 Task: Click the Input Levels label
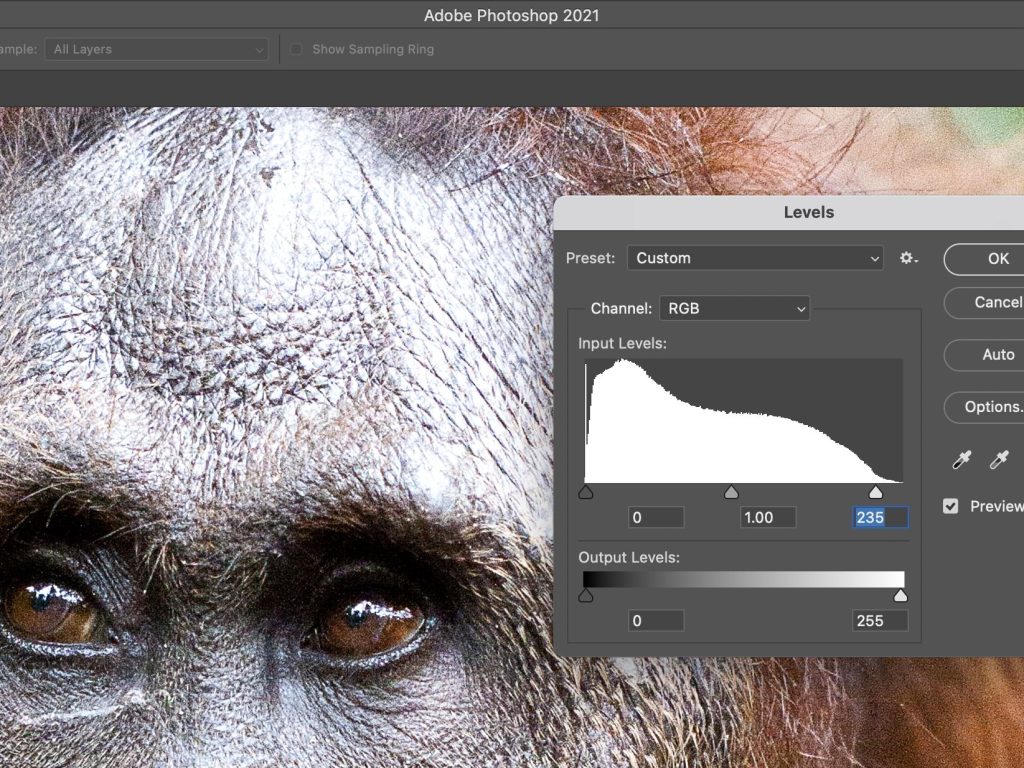[x=622, y=343]
